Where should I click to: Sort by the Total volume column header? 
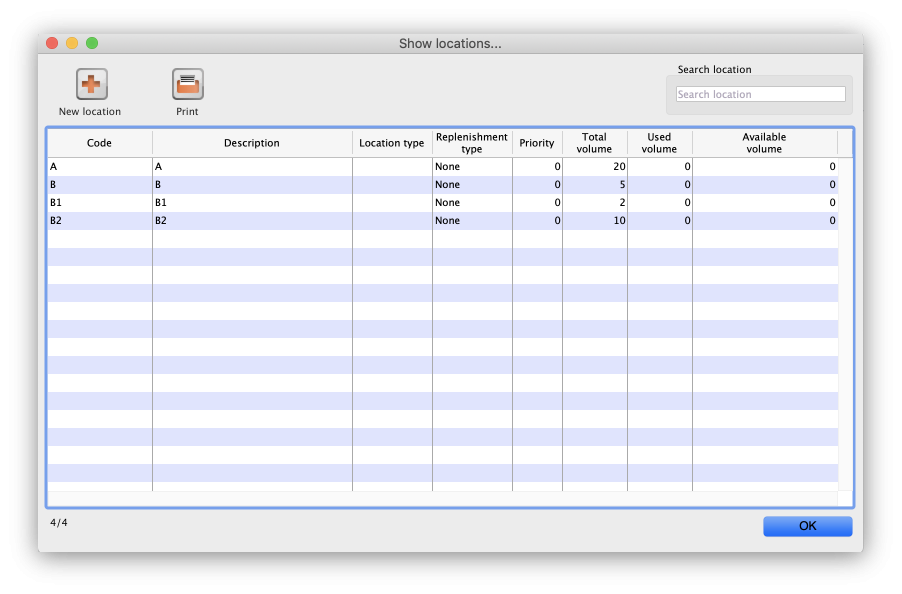point(594,143)
